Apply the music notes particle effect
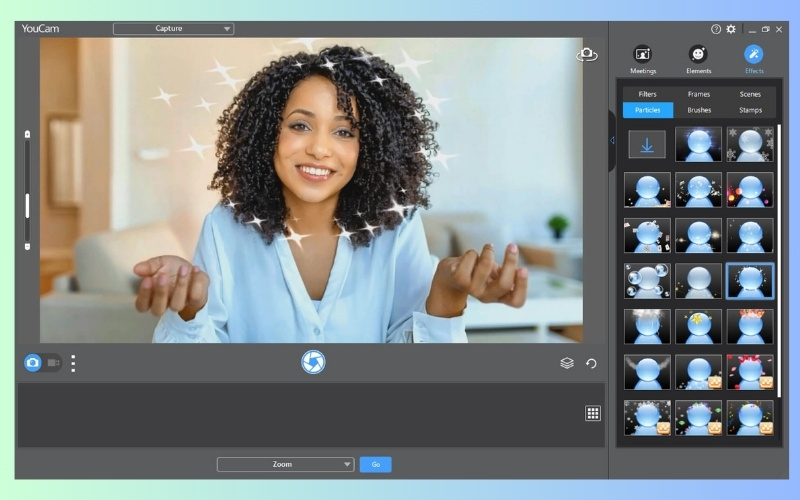 pos(750,418)
